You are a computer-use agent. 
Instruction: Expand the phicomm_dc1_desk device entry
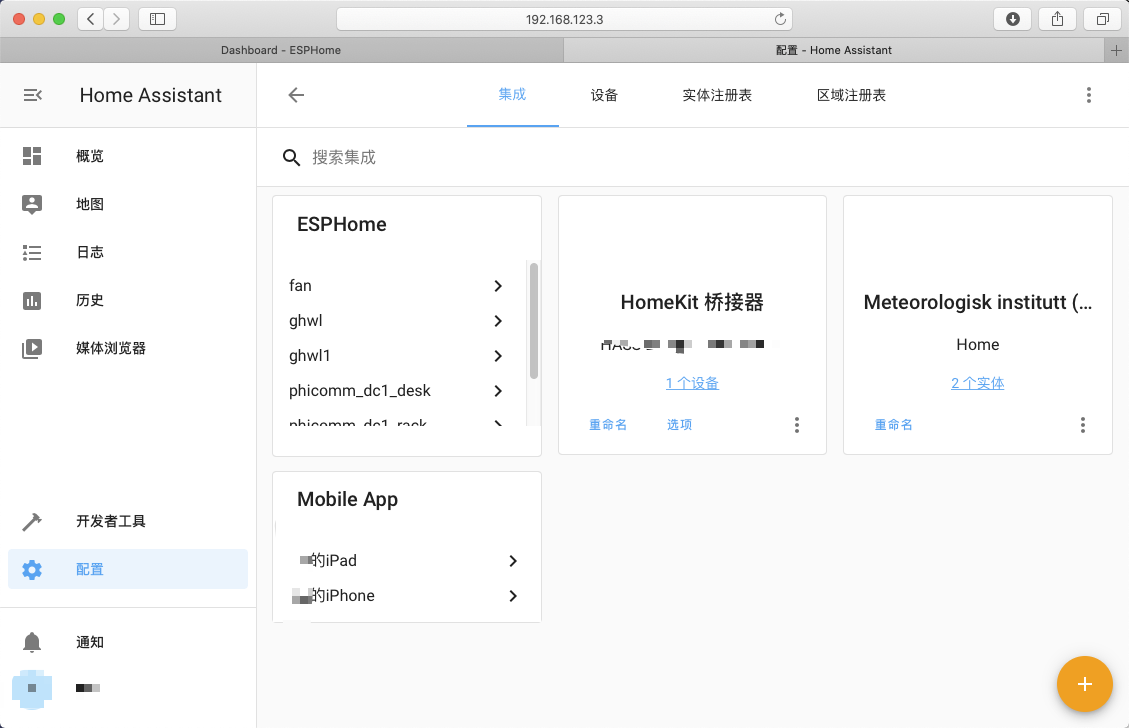498,391
